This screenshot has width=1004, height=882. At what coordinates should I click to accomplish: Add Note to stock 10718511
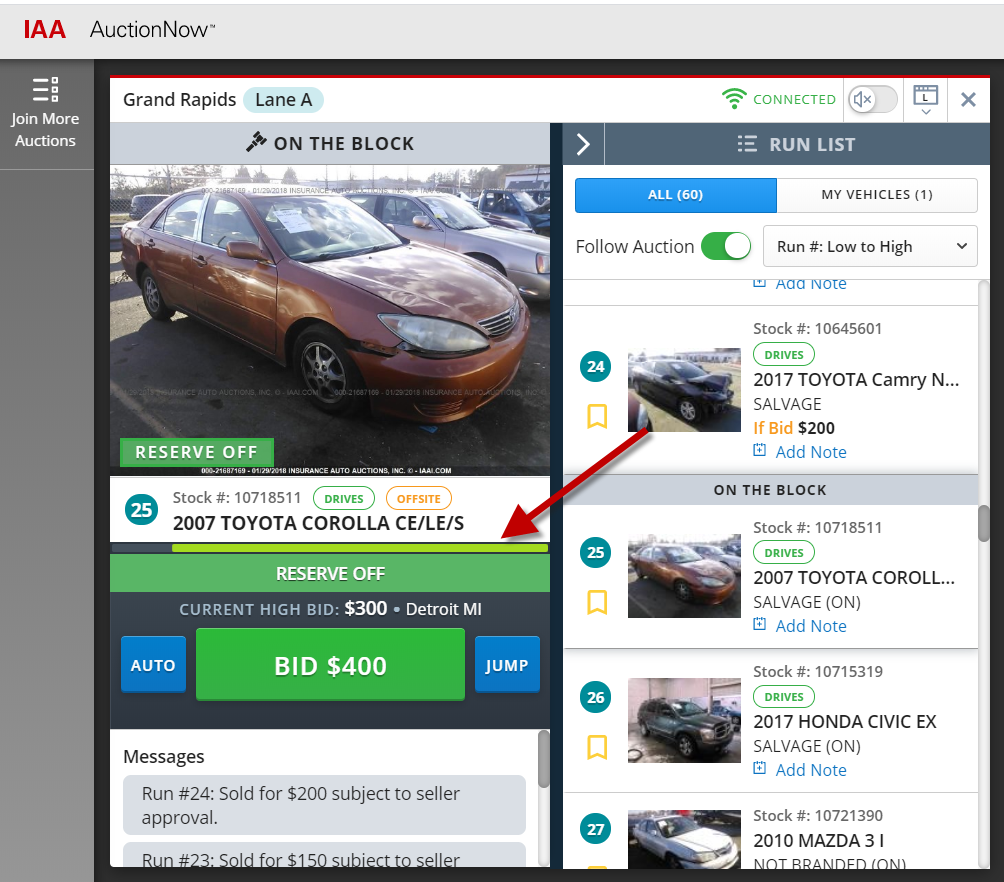point(811,626)
